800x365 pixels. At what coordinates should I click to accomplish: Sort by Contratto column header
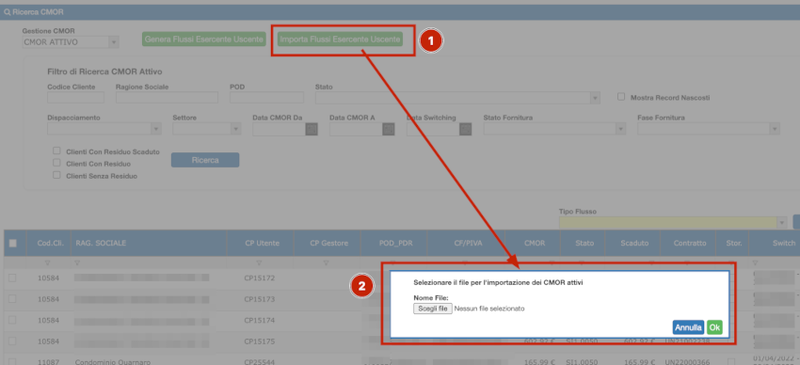(x=689, y=244)
